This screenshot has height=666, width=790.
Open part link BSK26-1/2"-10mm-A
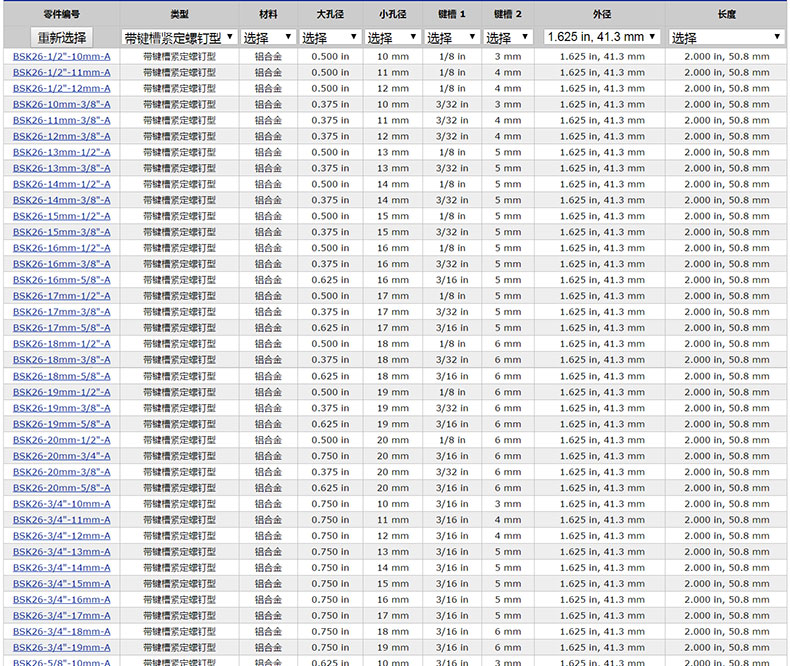[62, 57]
